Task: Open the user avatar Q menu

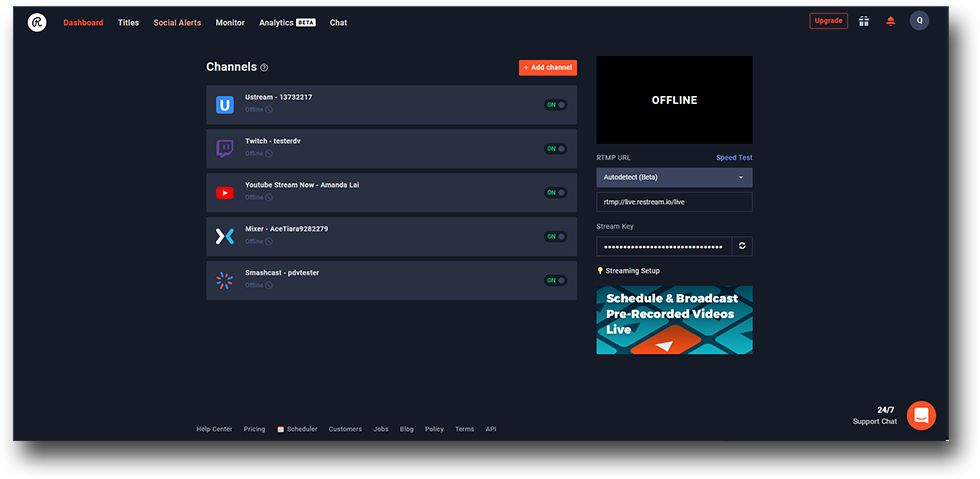Action: (x=919, y=21)
